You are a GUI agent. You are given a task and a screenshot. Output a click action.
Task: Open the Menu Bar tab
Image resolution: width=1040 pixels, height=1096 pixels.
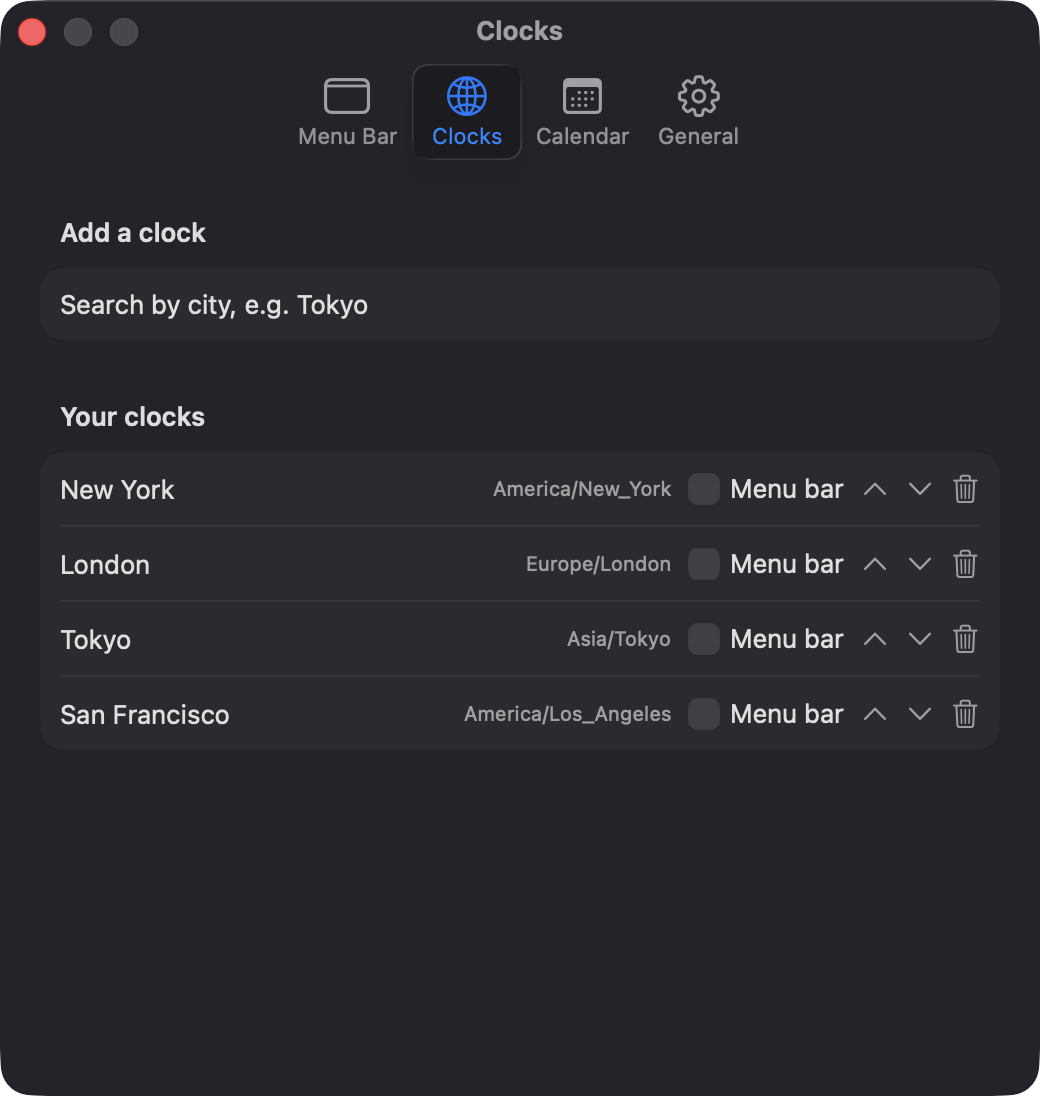click(x=347, y=112)
